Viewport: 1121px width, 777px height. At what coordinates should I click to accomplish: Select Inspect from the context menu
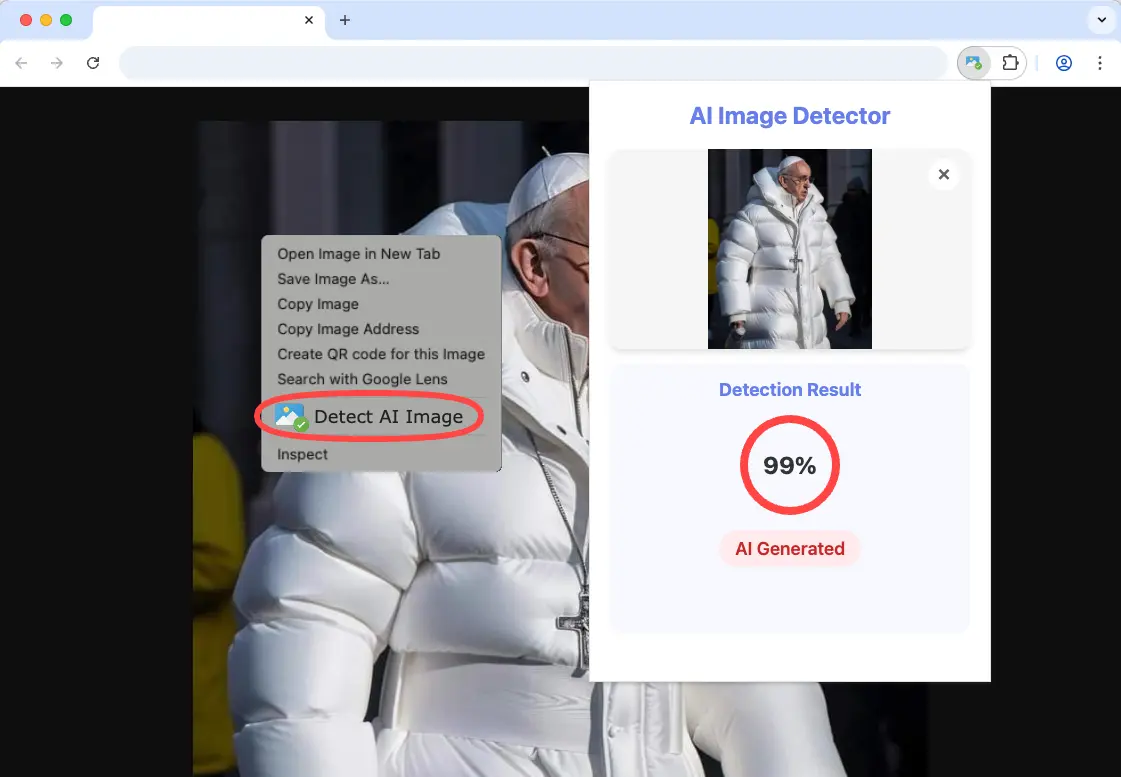[302, 454]
